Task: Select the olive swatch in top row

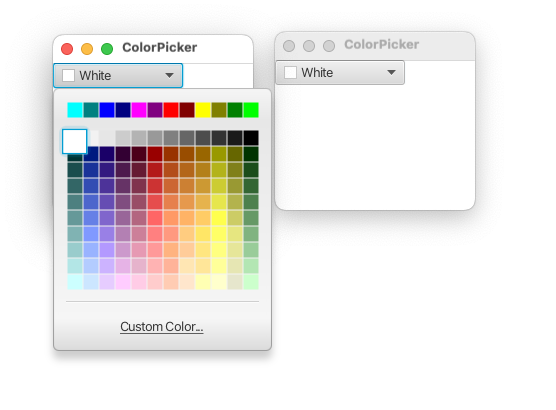Action: tap(219, 110)
